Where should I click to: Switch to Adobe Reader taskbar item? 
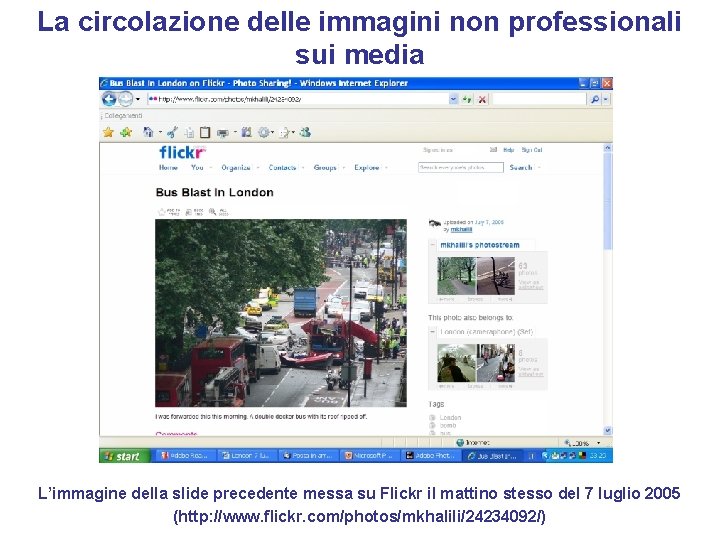184,456
